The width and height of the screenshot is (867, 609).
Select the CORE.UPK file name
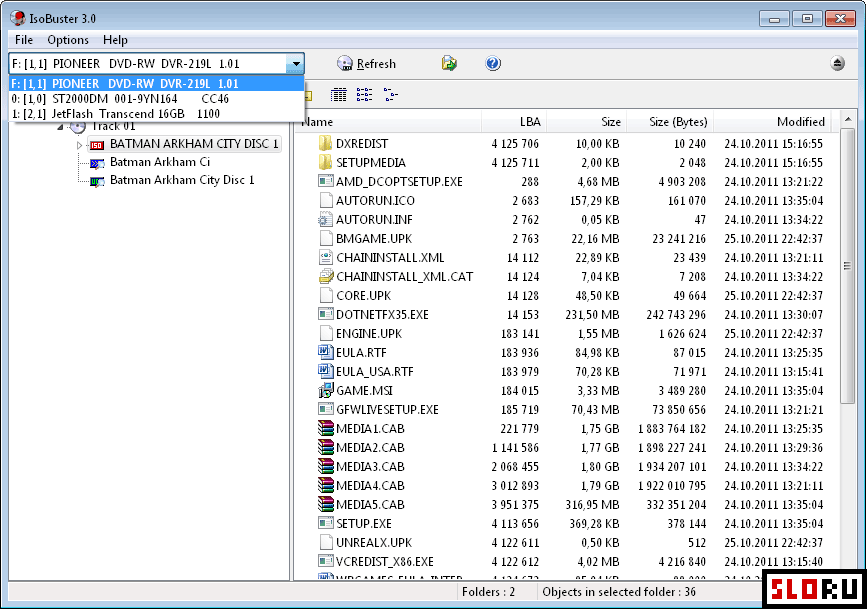(x=363, y=295)
